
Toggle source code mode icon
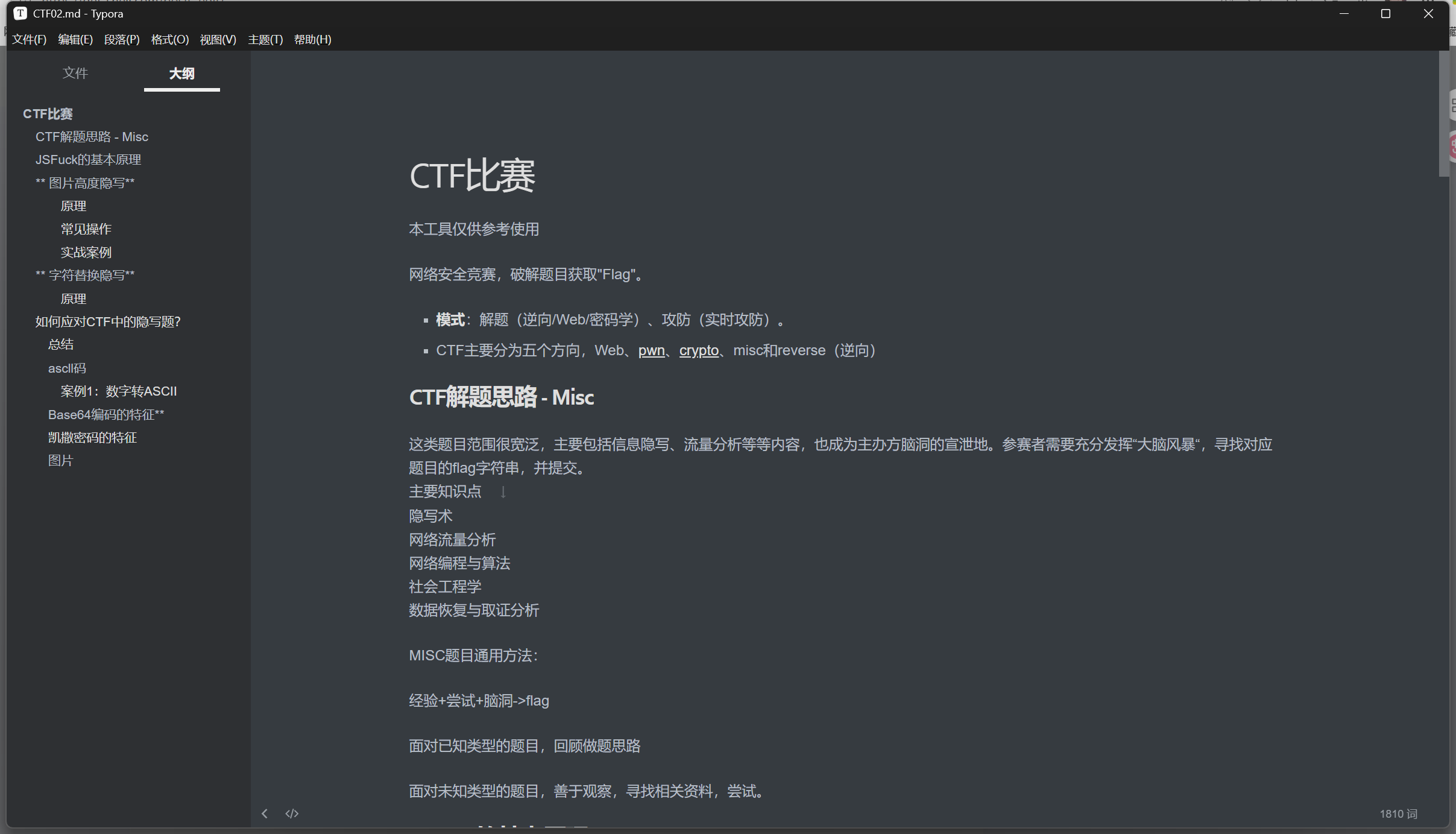(x=292, y=813)
